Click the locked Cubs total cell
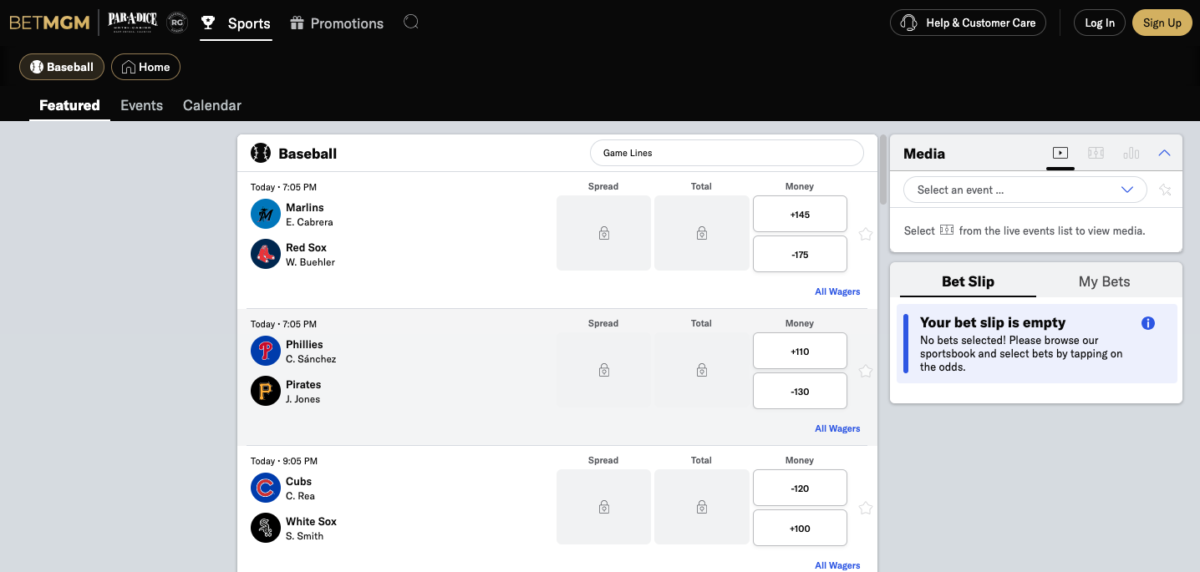Image resolution: width=1200 pixels, height=572 pixels. click(702, 507)
